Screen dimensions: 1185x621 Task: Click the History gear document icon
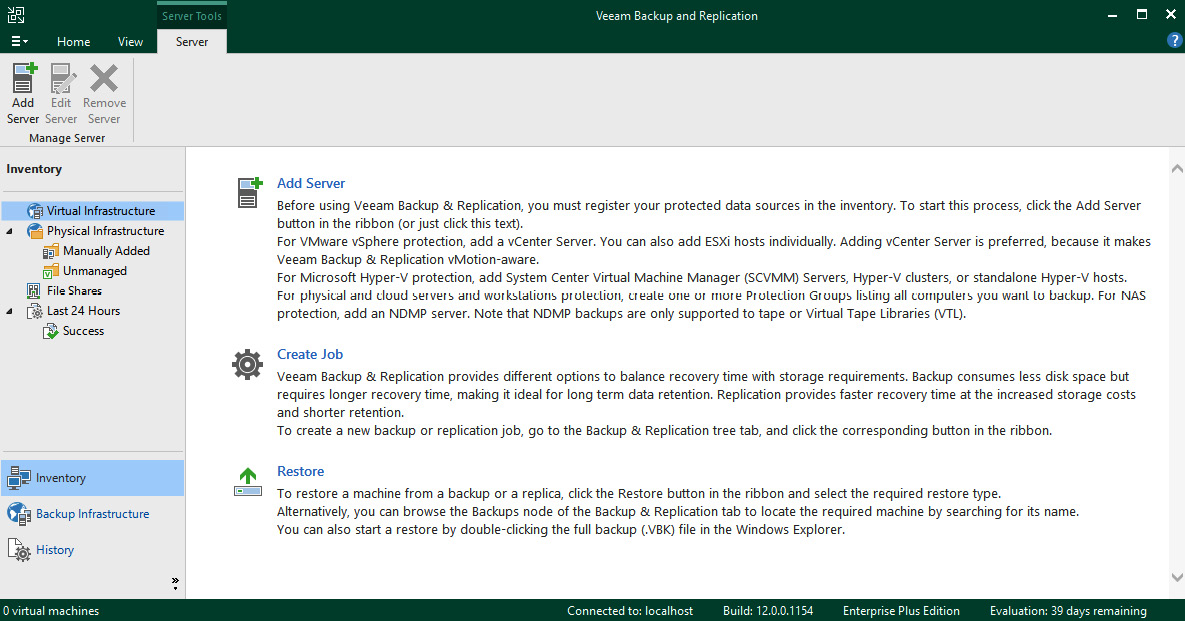click(x=19, y=550)
